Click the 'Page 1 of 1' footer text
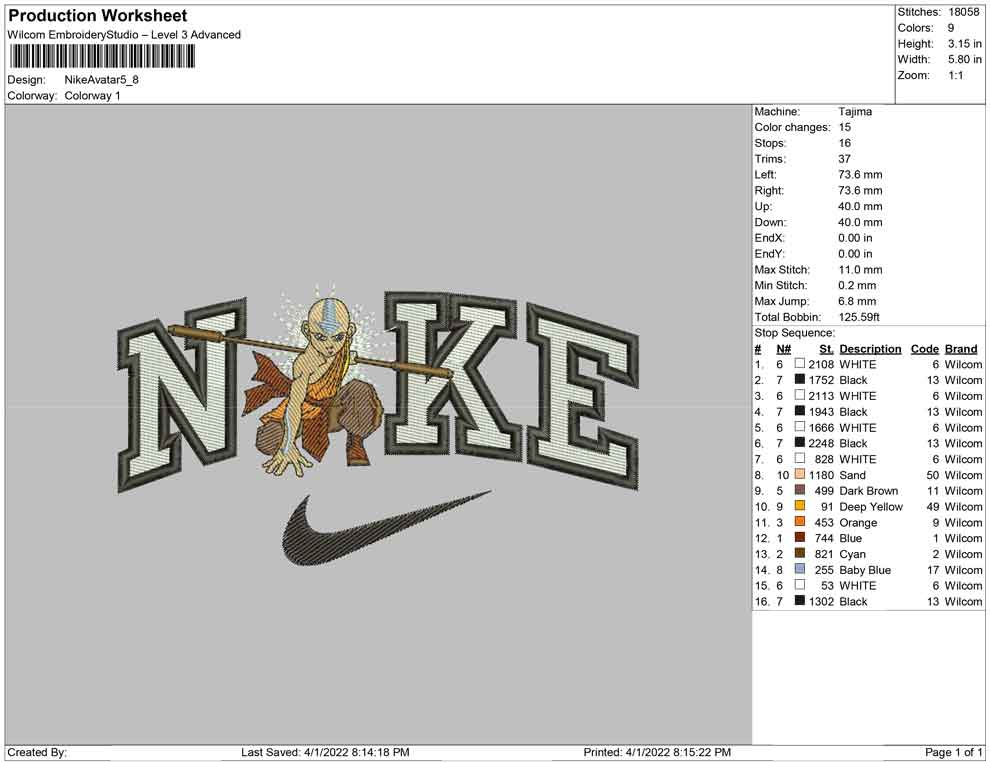 (953, 752)
